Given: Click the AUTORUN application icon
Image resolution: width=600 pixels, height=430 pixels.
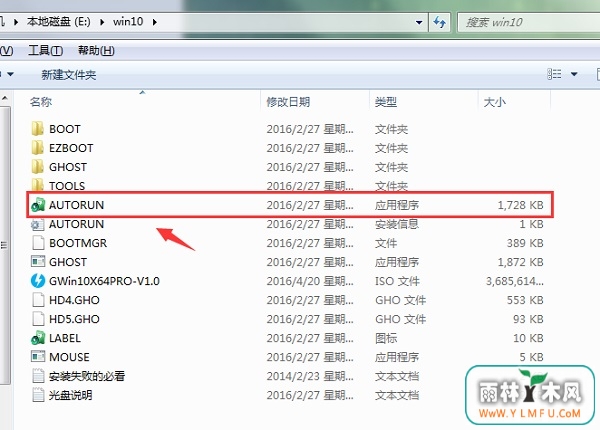Looking at the screenshot, I should 38,205.
